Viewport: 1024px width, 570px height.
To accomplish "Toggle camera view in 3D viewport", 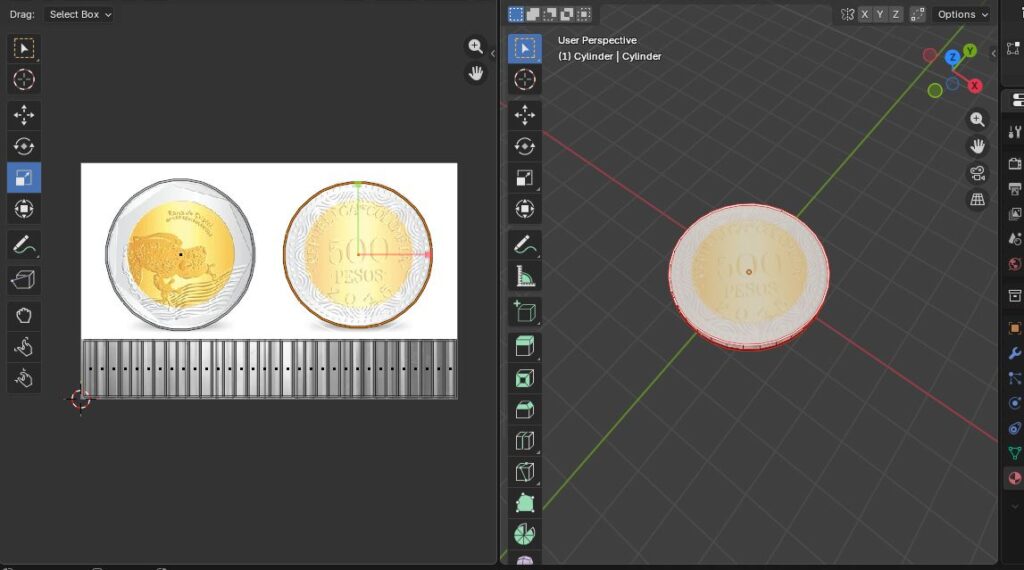I will 977,173.
